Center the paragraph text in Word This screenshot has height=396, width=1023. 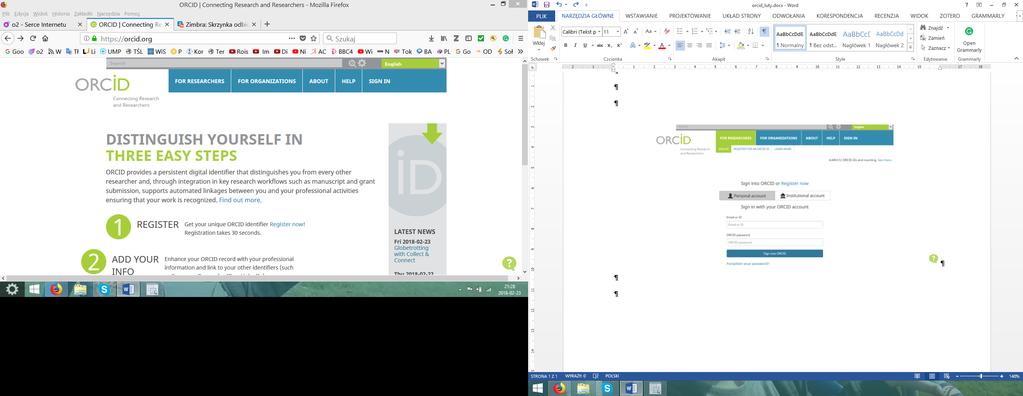pyautogui.click(x=690, y=46)
